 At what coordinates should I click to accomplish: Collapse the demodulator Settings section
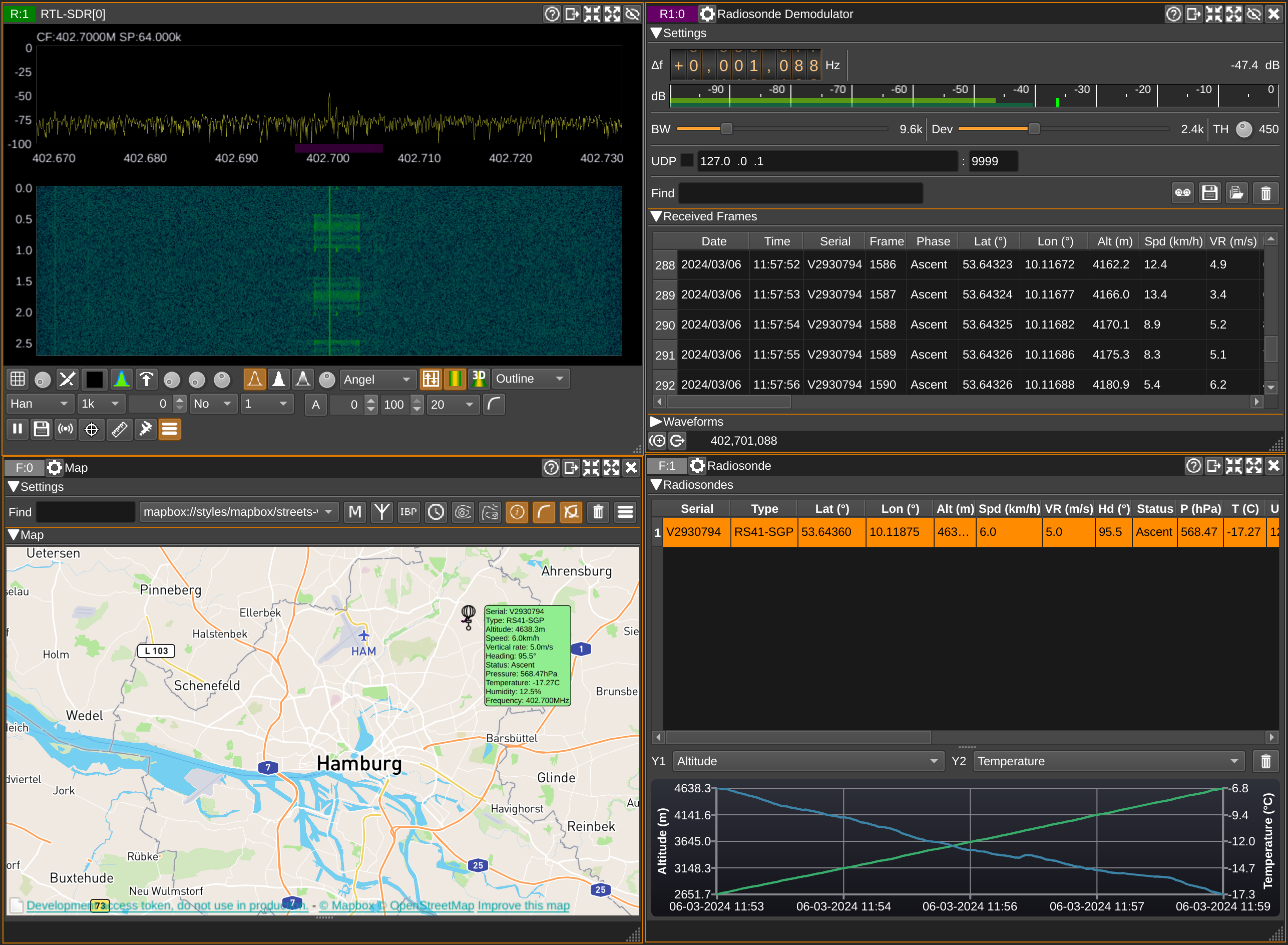click(x=656, y=33)
